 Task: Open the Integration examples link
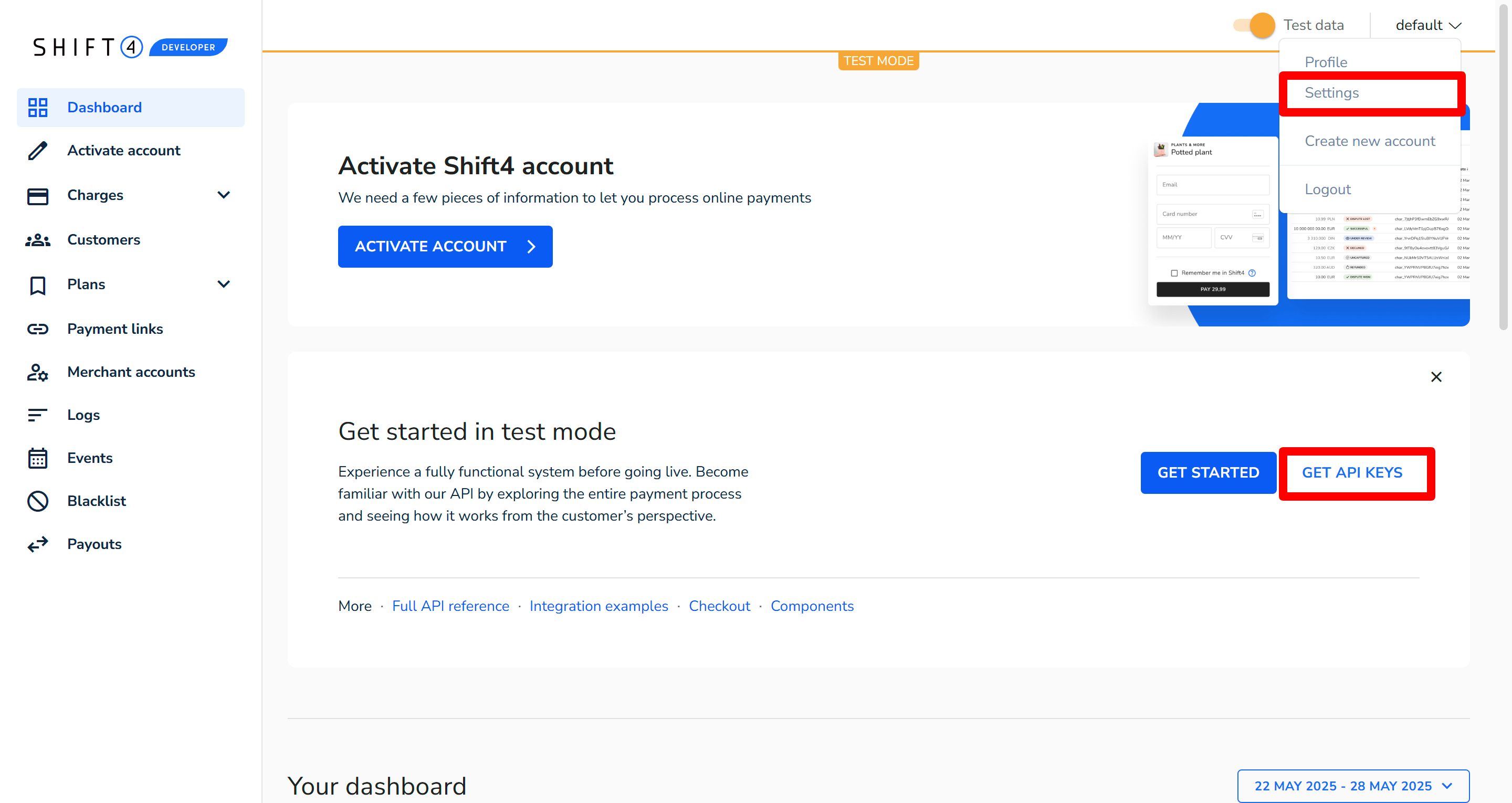tap(598, 606)
